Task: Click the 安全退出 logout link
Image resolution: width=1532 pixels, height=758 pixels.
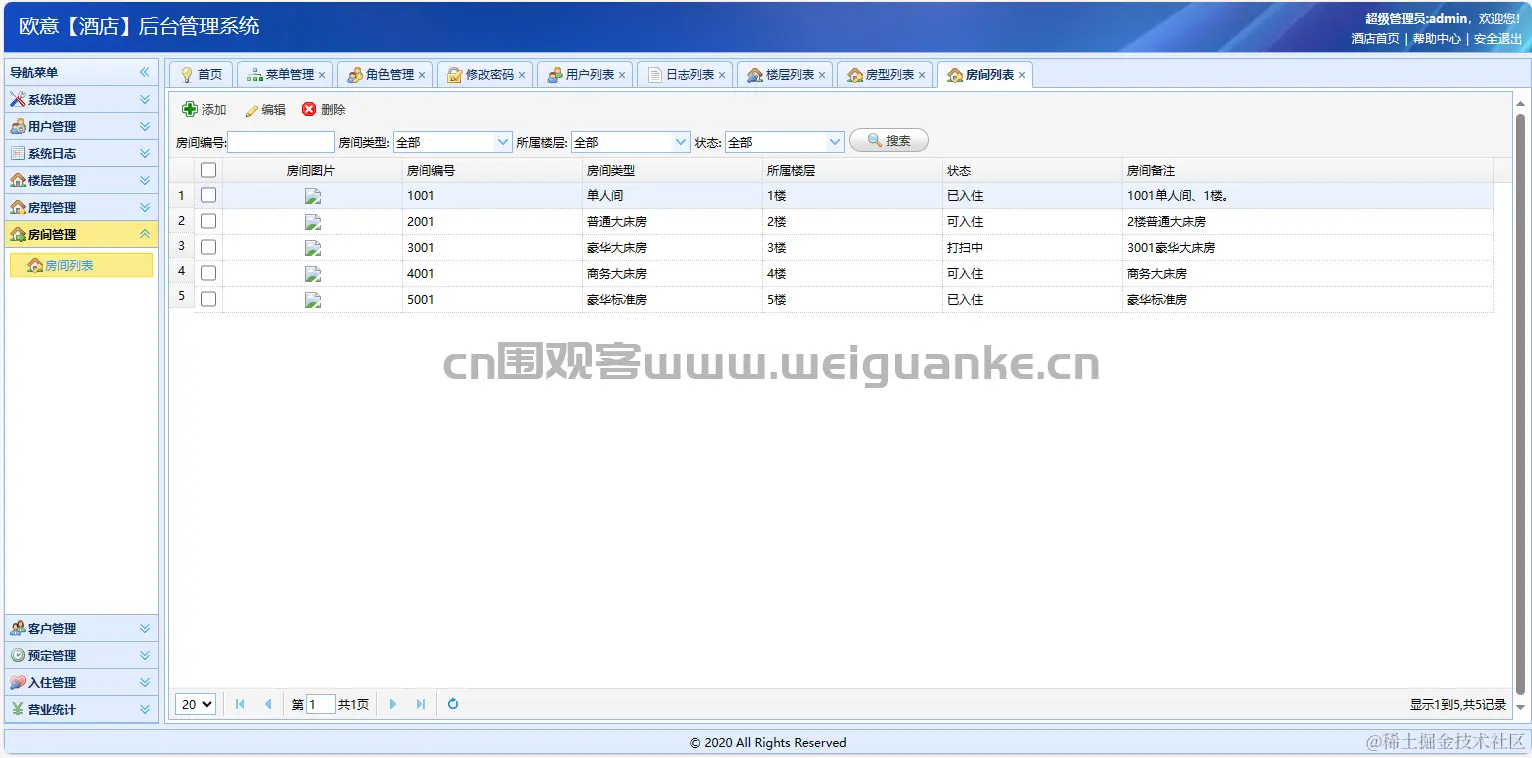Action: coord(1497,38)
